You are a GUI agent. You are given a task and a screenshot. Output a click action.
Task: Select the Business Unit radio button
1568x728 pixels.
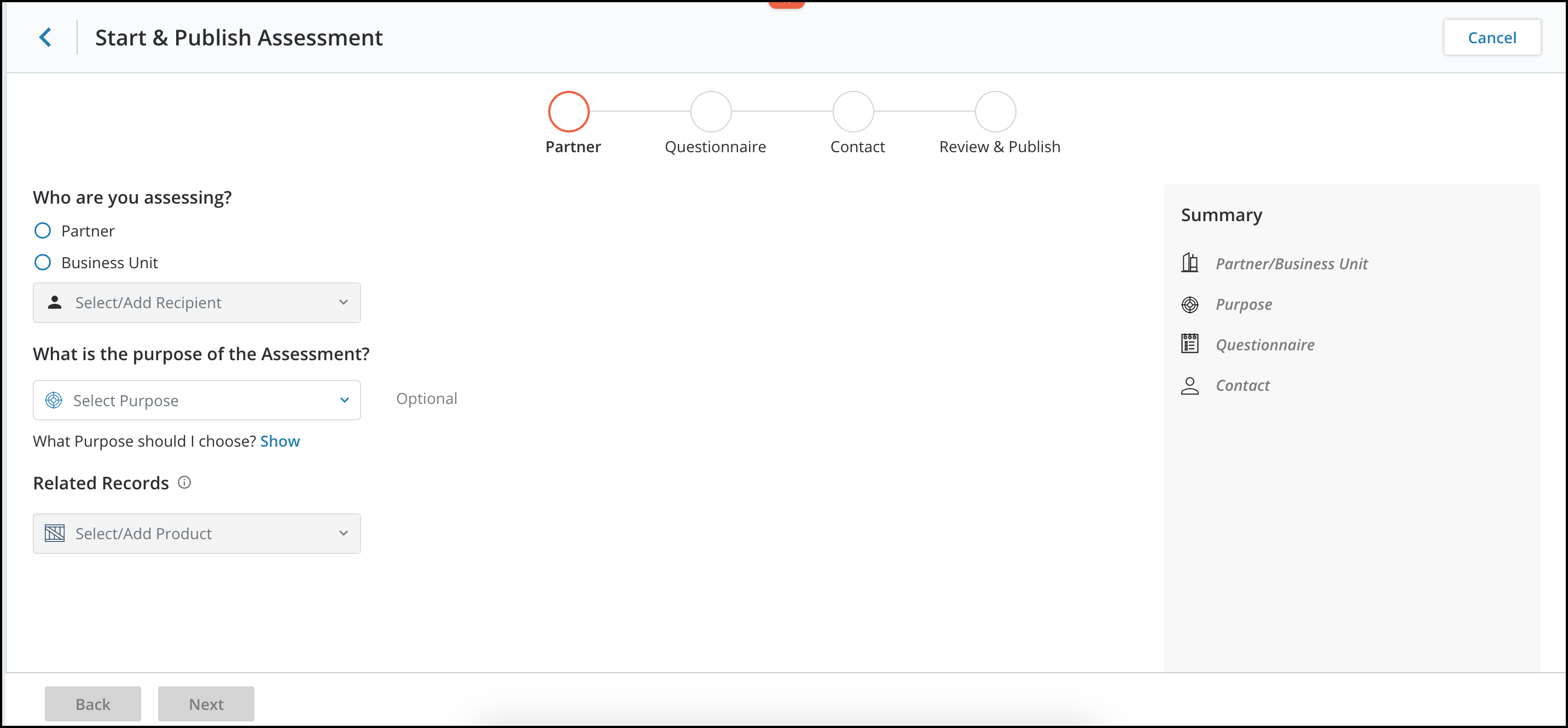tap(43, 263)
